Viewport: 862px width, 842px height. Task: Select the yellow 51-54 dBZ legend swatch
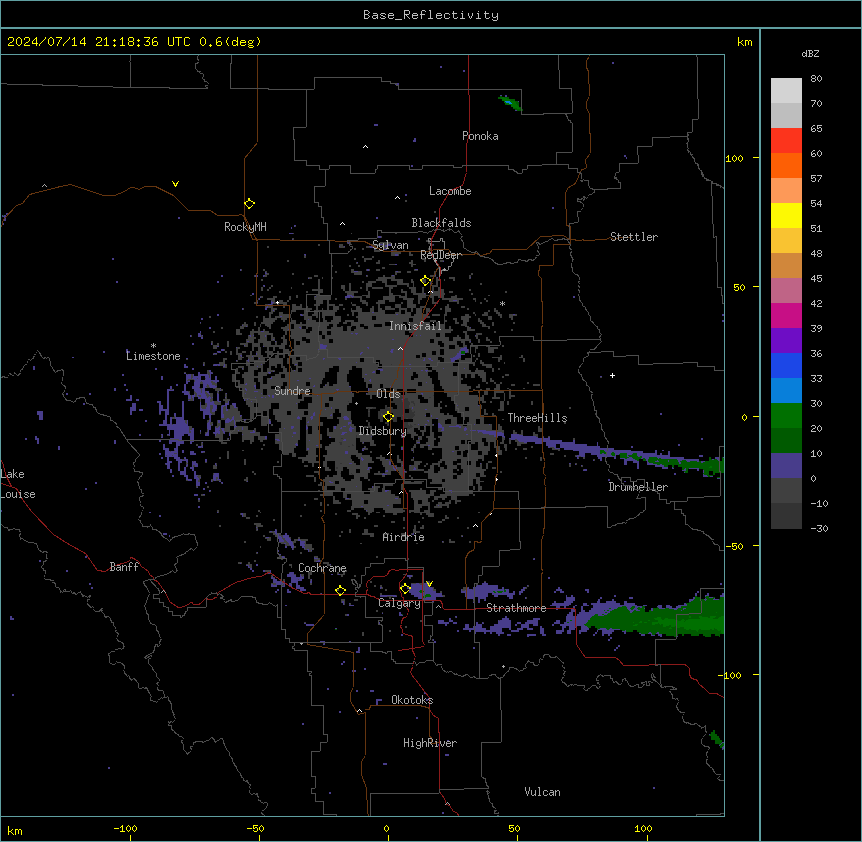click(786, 216)
